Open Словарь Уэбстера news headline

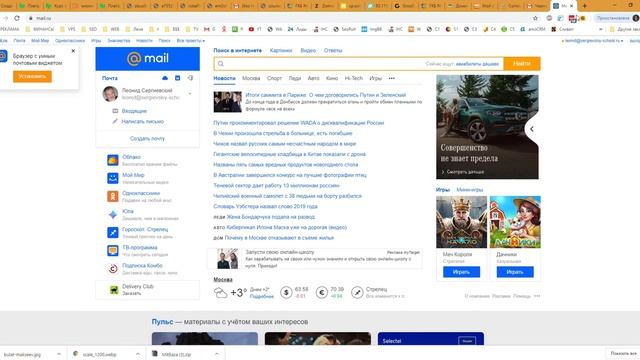coord(265,206)
